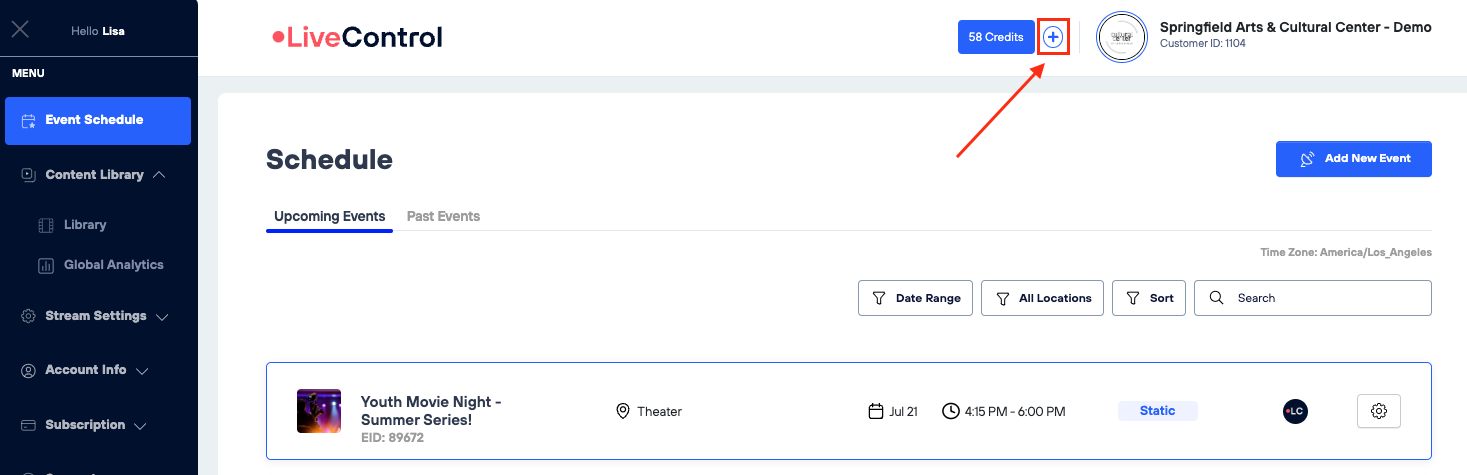Switch to the Past Events tab
Screen dimensions: 1467x475
443,216
